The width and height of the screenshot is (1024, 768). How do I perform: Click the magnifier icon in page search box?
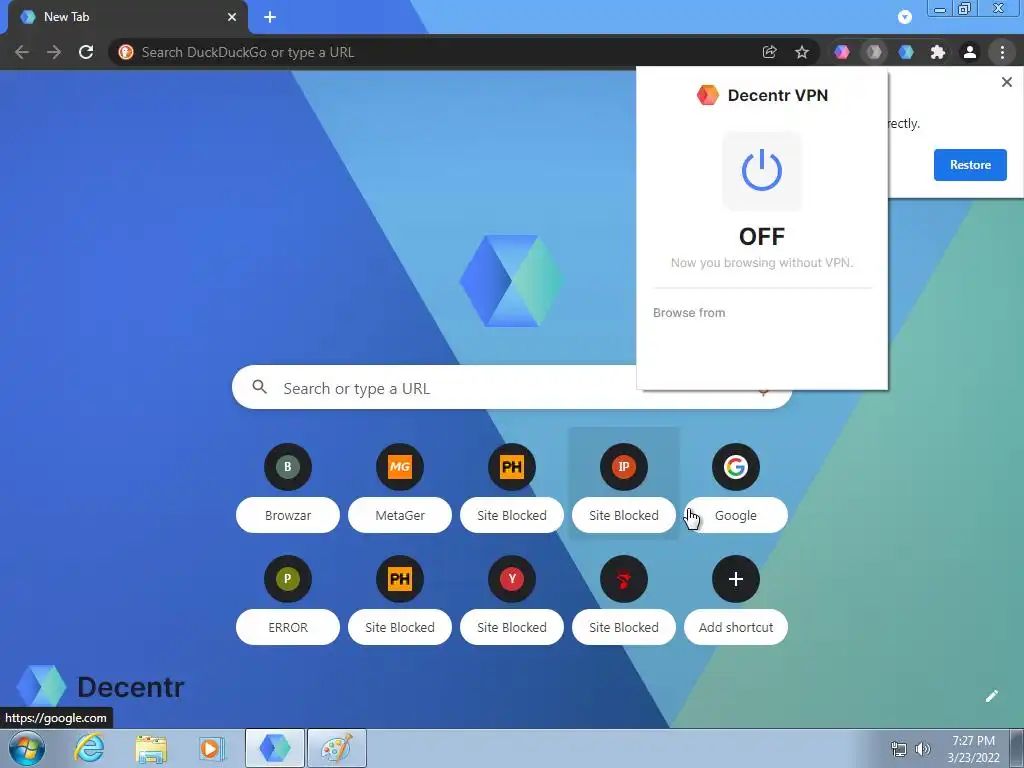(x=259, y=387)
